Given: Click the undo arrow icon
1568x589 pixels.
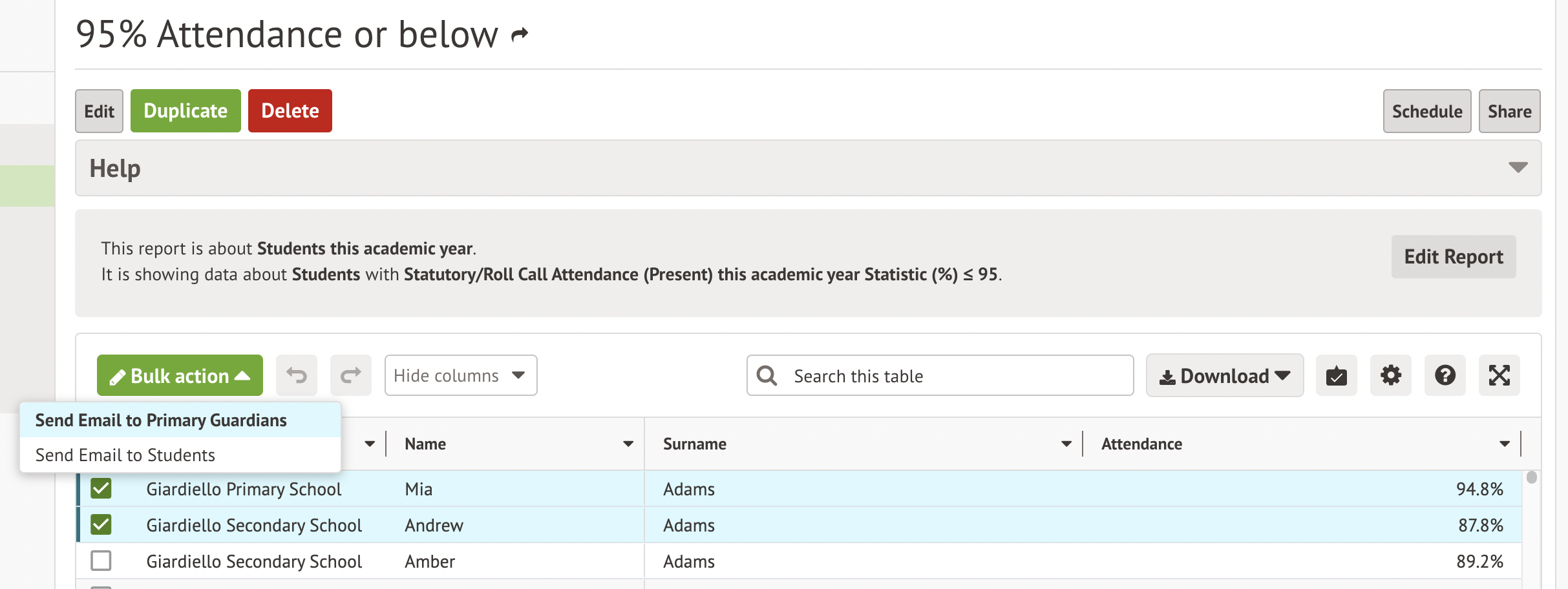Looking at the screenshot, I should pos(297,375).
